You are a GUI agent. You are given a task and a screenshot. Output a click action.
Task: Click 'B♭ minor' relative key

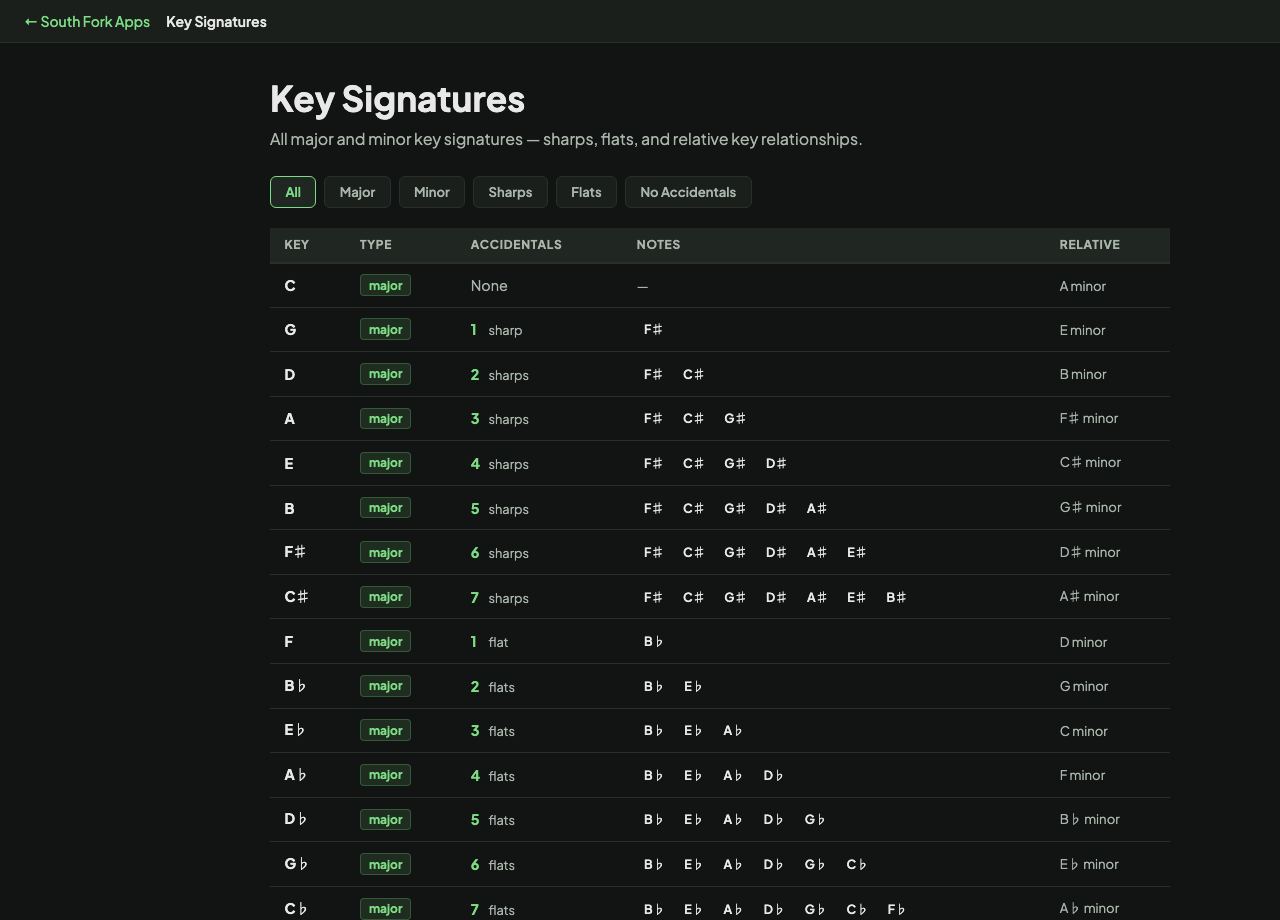tap(1090, 819)
